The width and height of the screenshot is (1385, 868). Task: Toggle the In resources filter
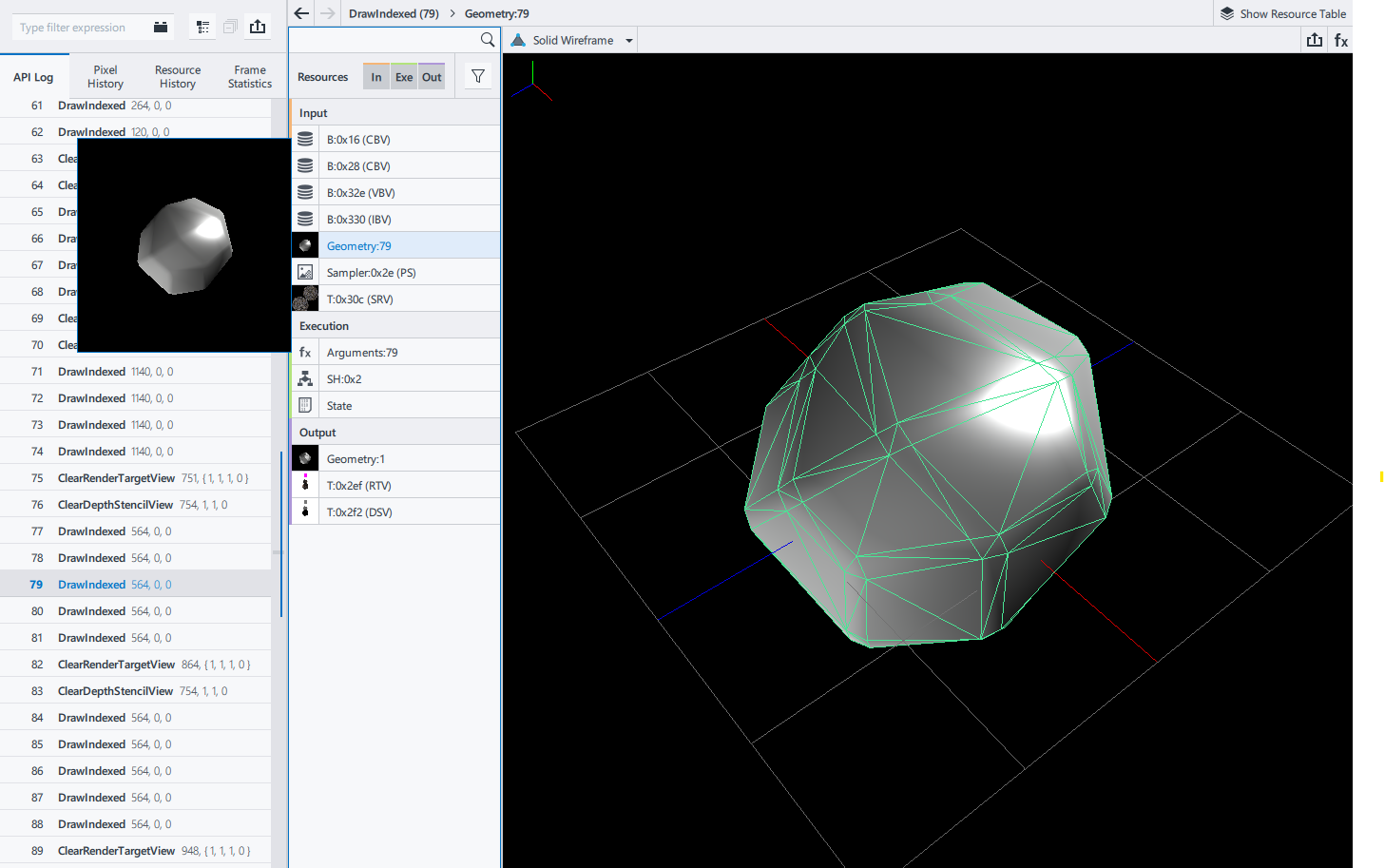pyautogui.click(x=376, y=77)
